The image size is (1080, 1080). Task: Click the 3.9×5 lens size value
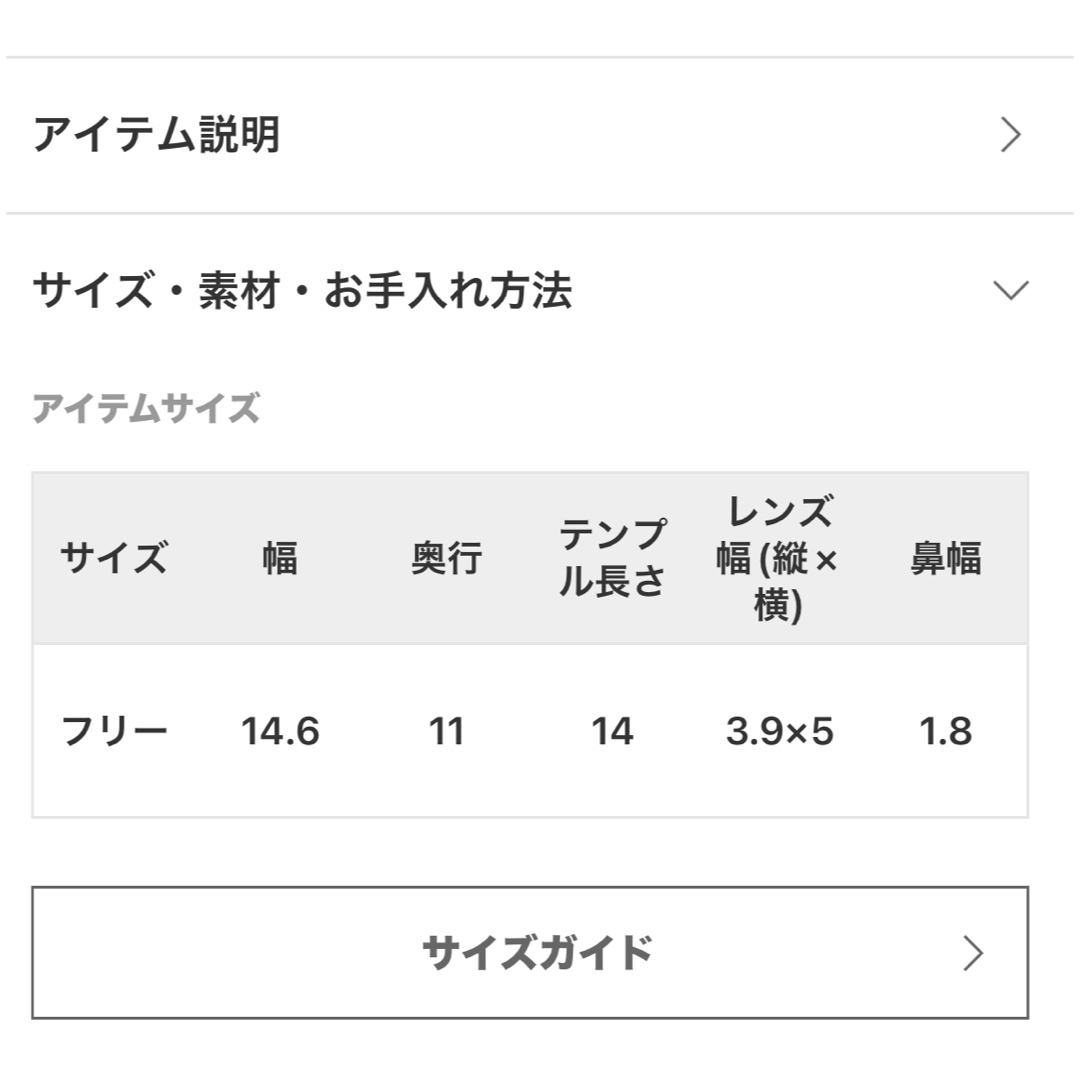779,731
